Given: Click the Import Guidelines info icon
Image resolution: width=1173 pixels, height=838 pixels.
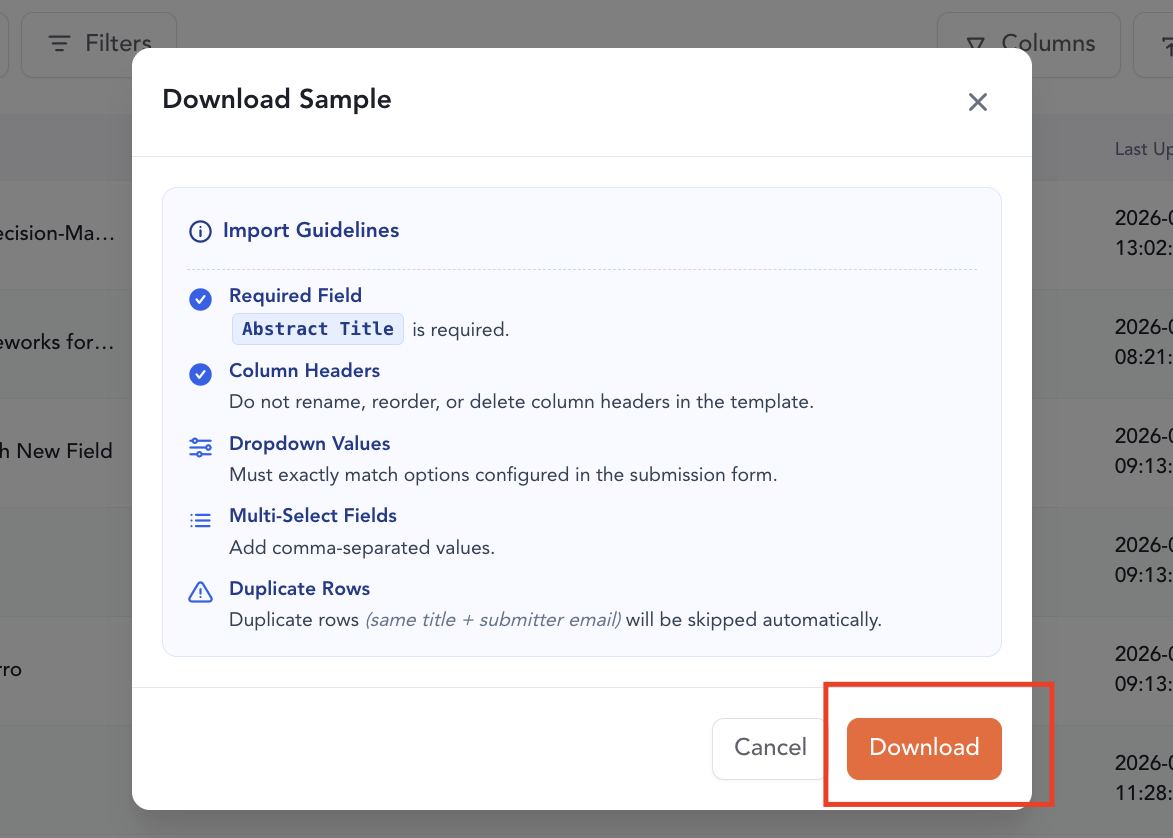Looking at the screenshot, I should pos(200,231).
